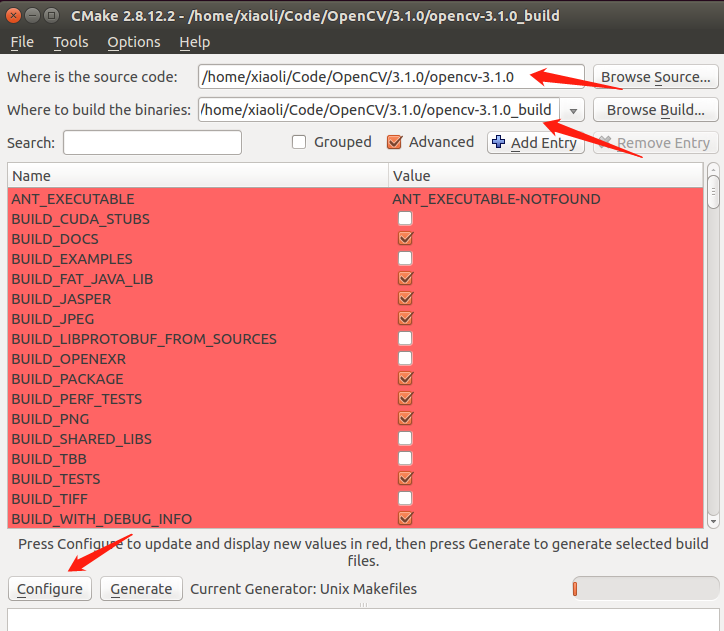
Task: Toggle BUILD_FAT_JAVA_LIB checkbox
Action: coord(405,278)
